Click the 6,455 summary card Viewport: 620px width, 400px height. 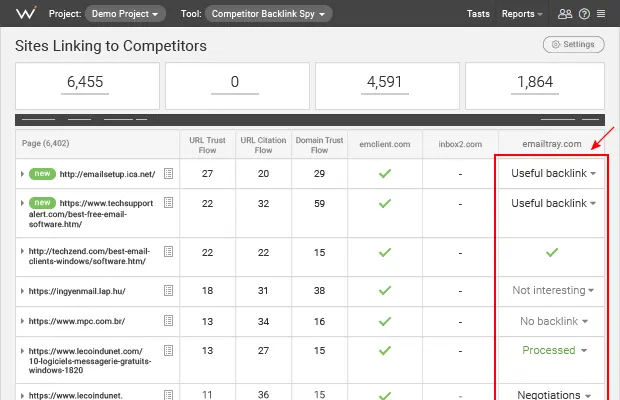87,86
